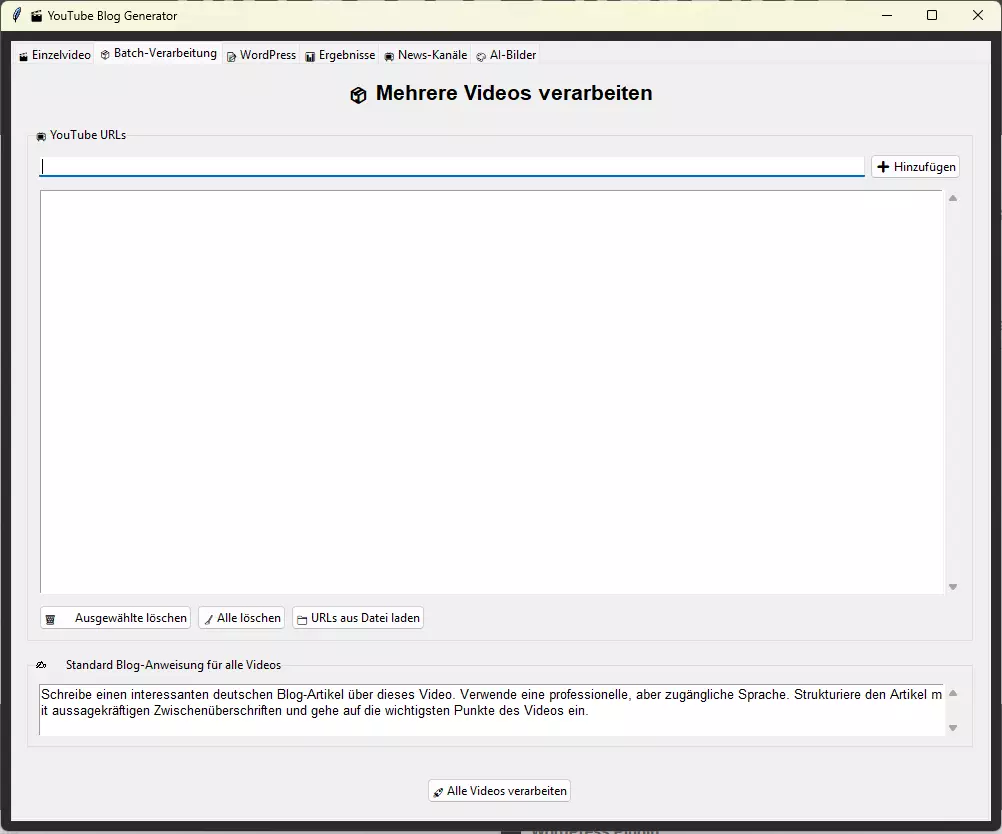
Task: Open the News-Kanäle tab
Action: pyautogui.click(x=426, y=55)
